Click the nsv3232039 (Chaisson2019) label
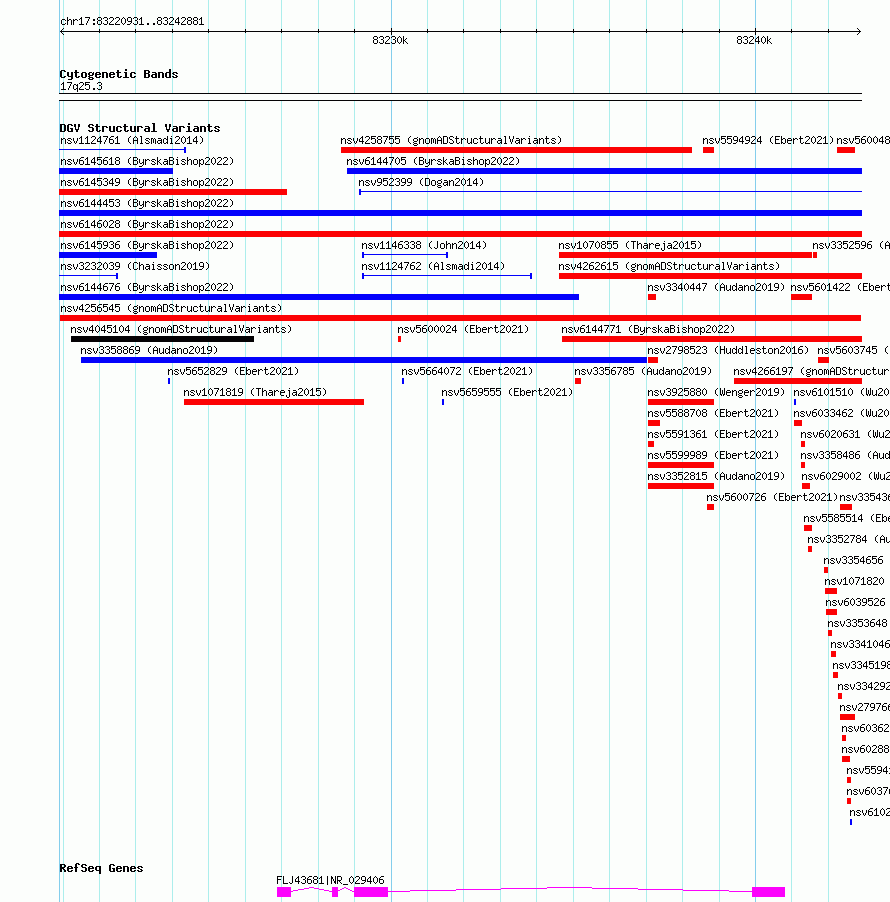890x902 pixels. pos(135,266)
